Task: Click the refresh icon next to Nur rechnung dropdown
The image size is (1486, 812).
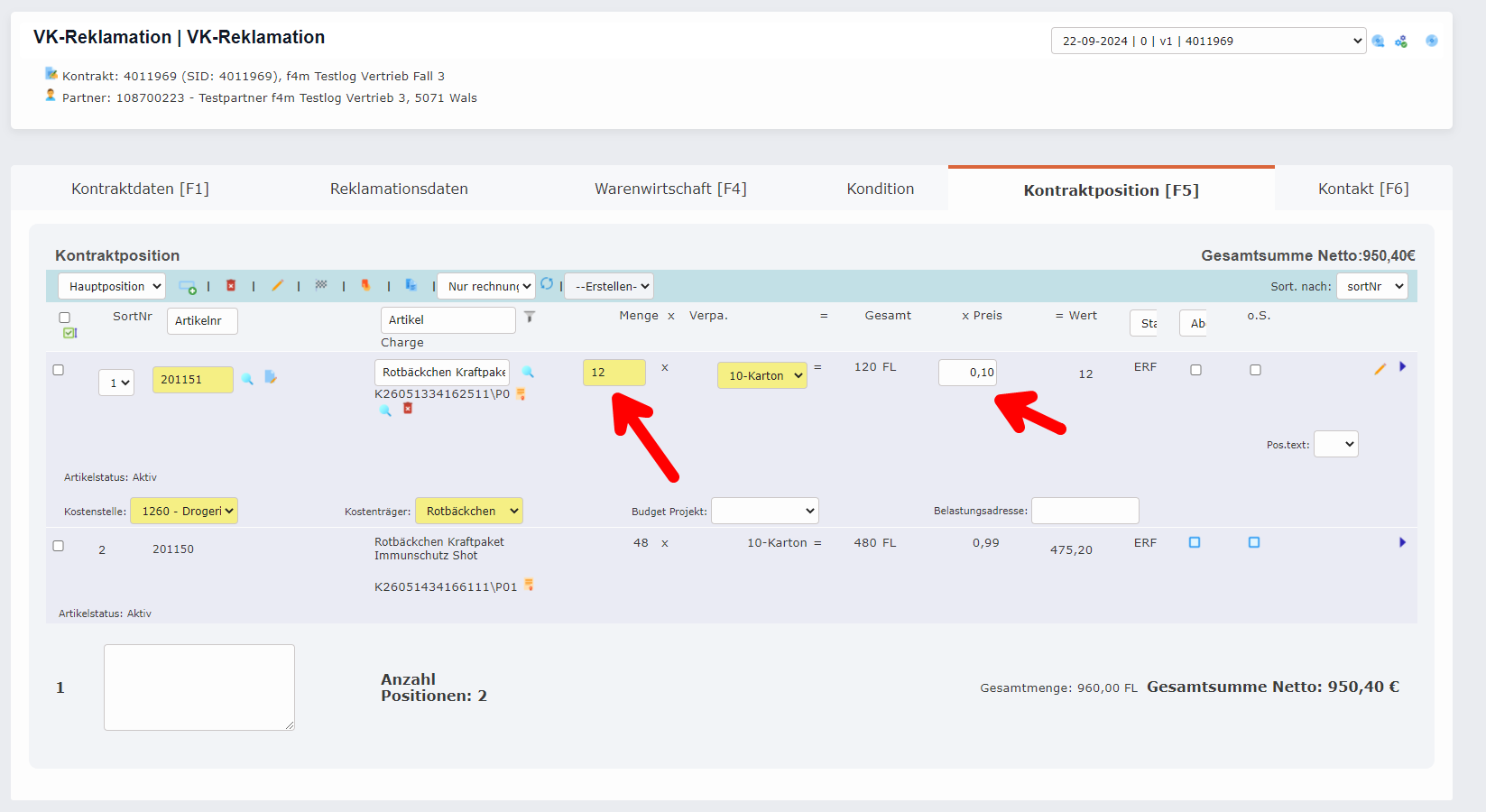Action: pyautogui.click(x=548, y=283)
